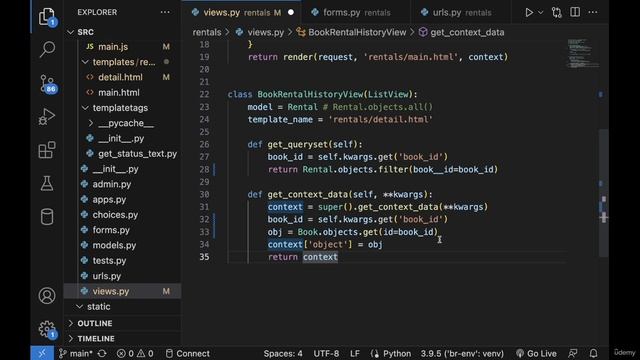Change end of line sequence LF
Viewport: 640px width, 360px height.
click(355, 353)
